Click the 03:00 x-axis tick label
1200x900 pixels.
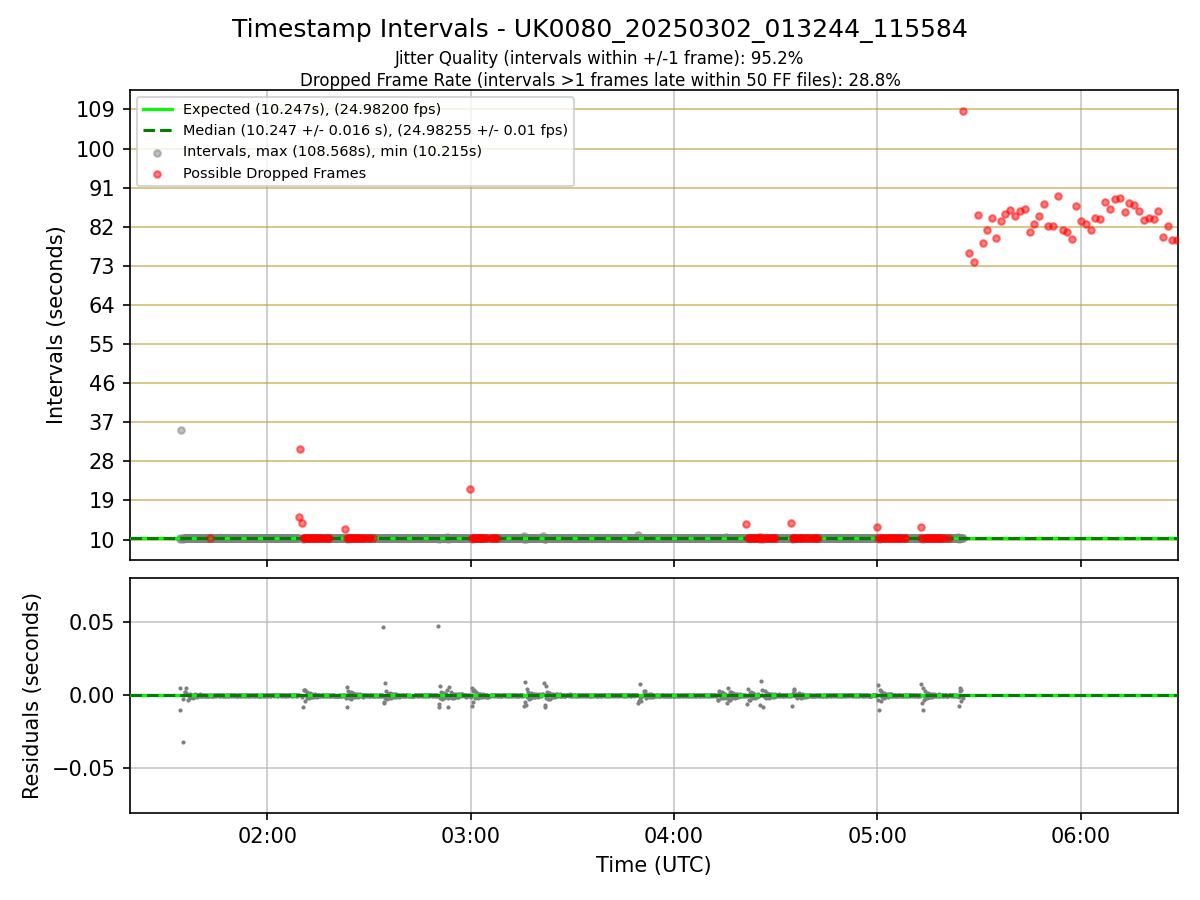point(471,836)
